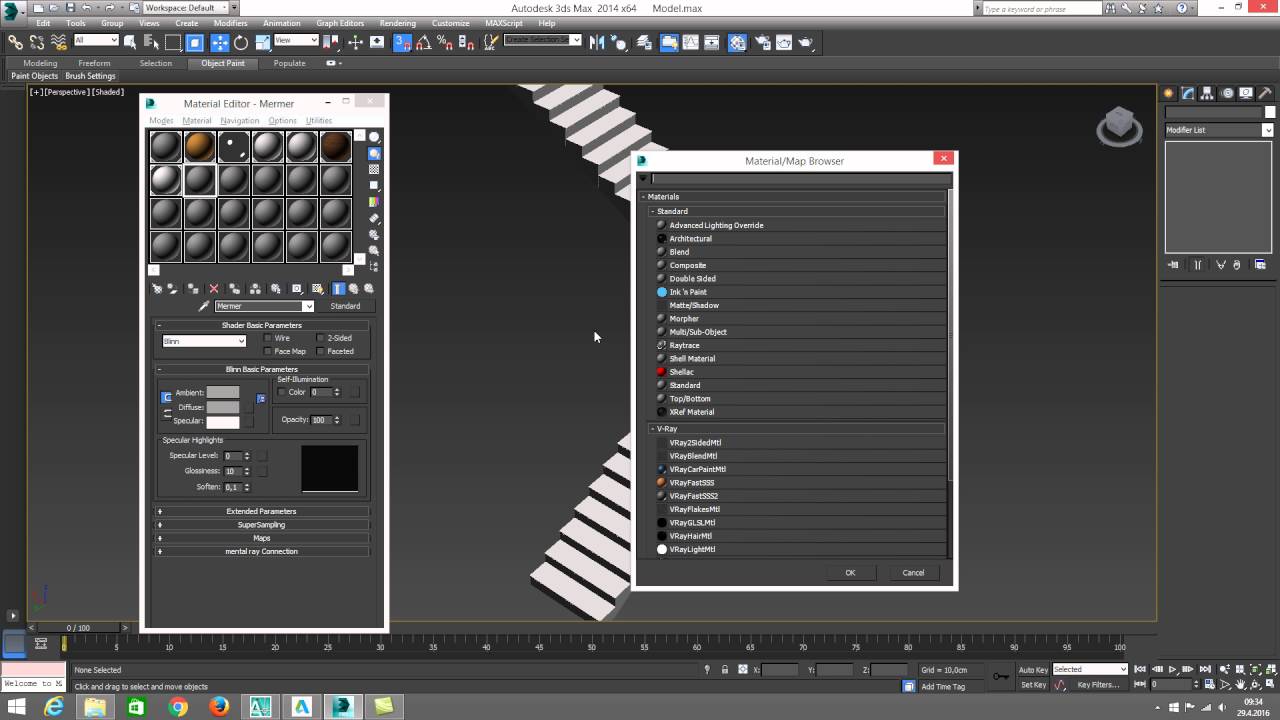Click Go to Parent icon
The image size is (1280, 720).
353,289
